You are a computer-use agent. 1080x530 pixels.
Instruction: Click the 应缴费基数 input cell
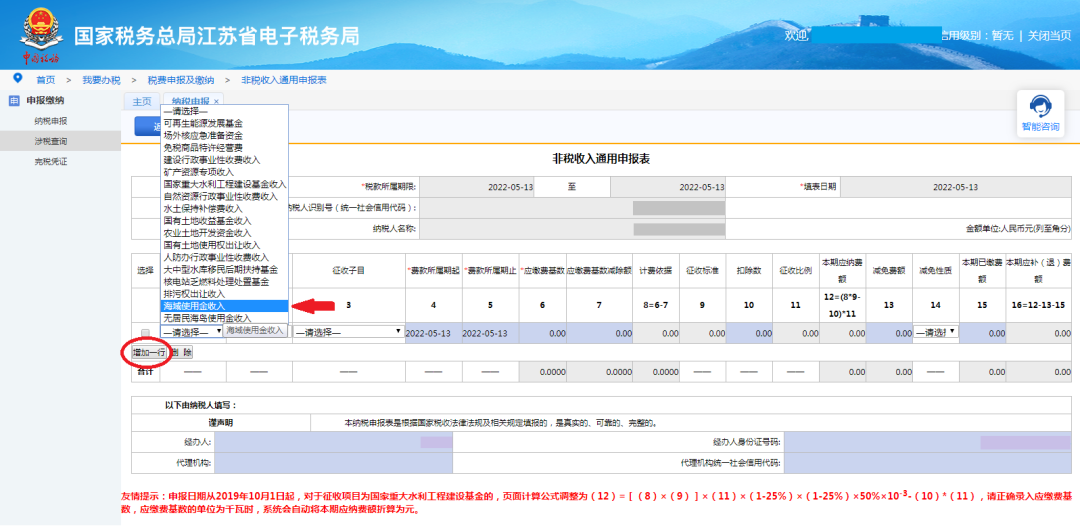click(542, 332)
